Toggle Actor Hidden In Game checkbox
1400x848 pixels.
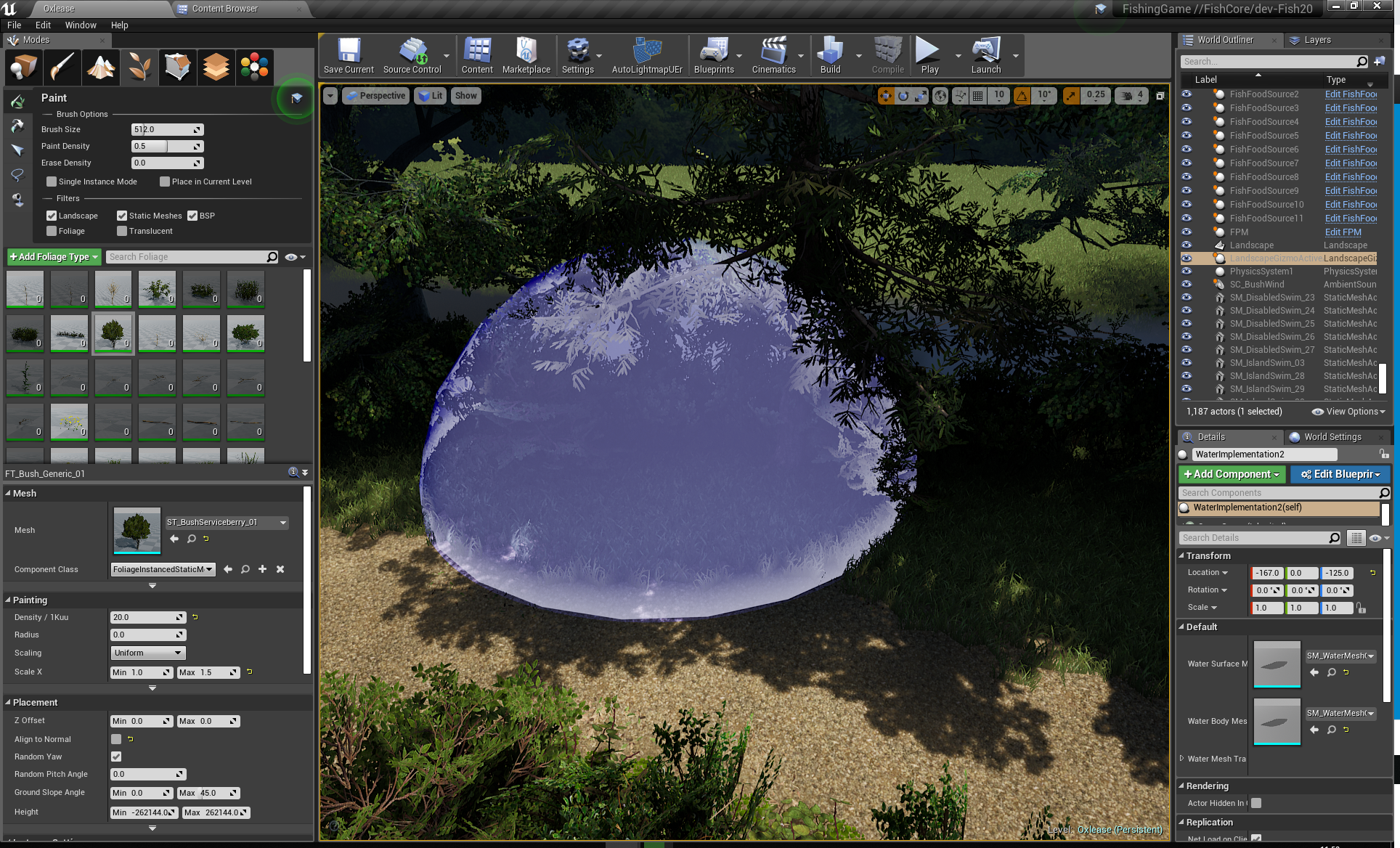coord(1256,803)
